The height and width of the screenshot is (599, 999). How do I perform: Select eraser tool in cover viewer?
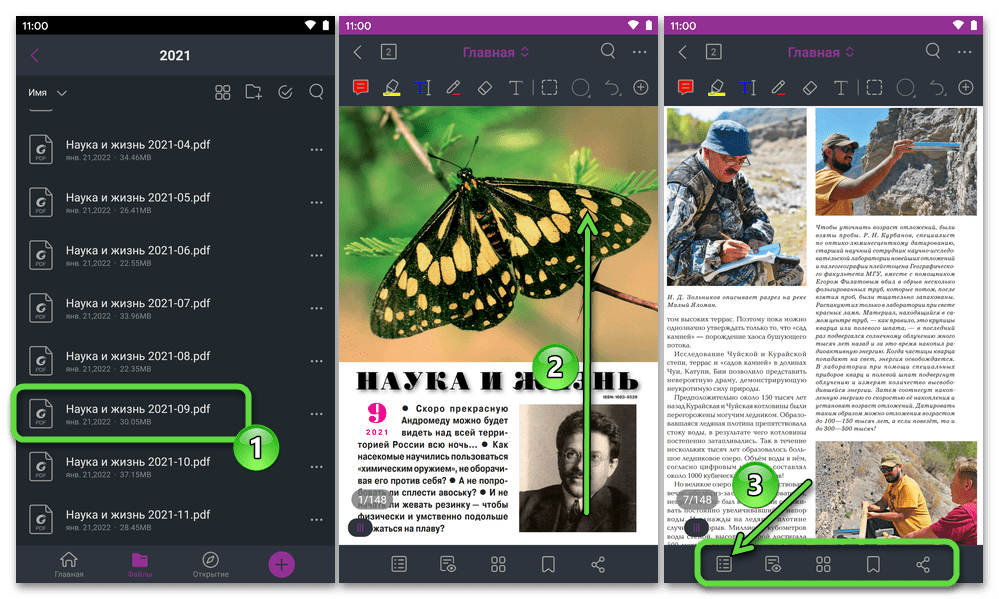pos(485,87)
